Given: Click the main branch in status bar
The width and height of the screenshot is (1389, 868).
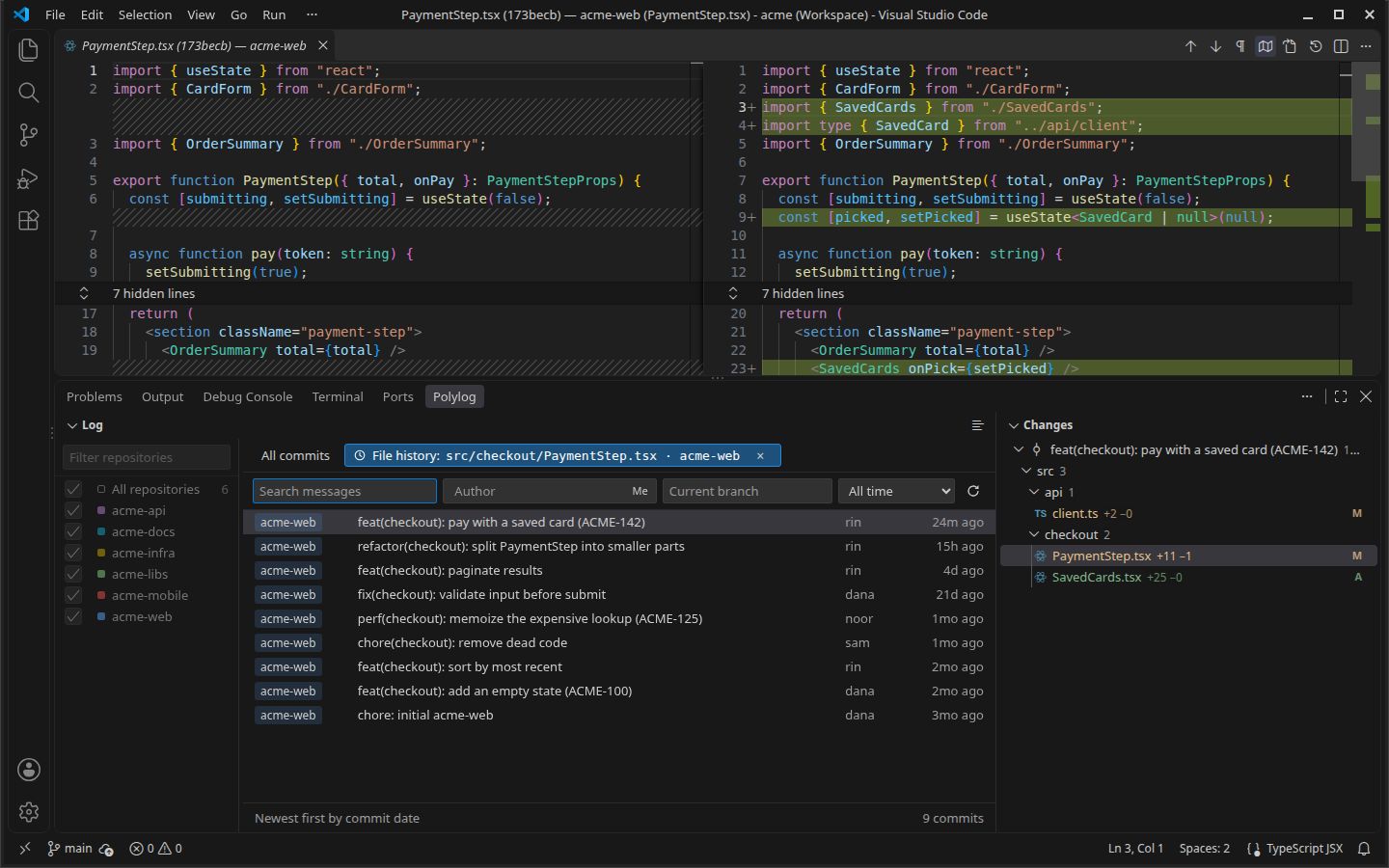Looking at the screenshot, I should 69,849.
